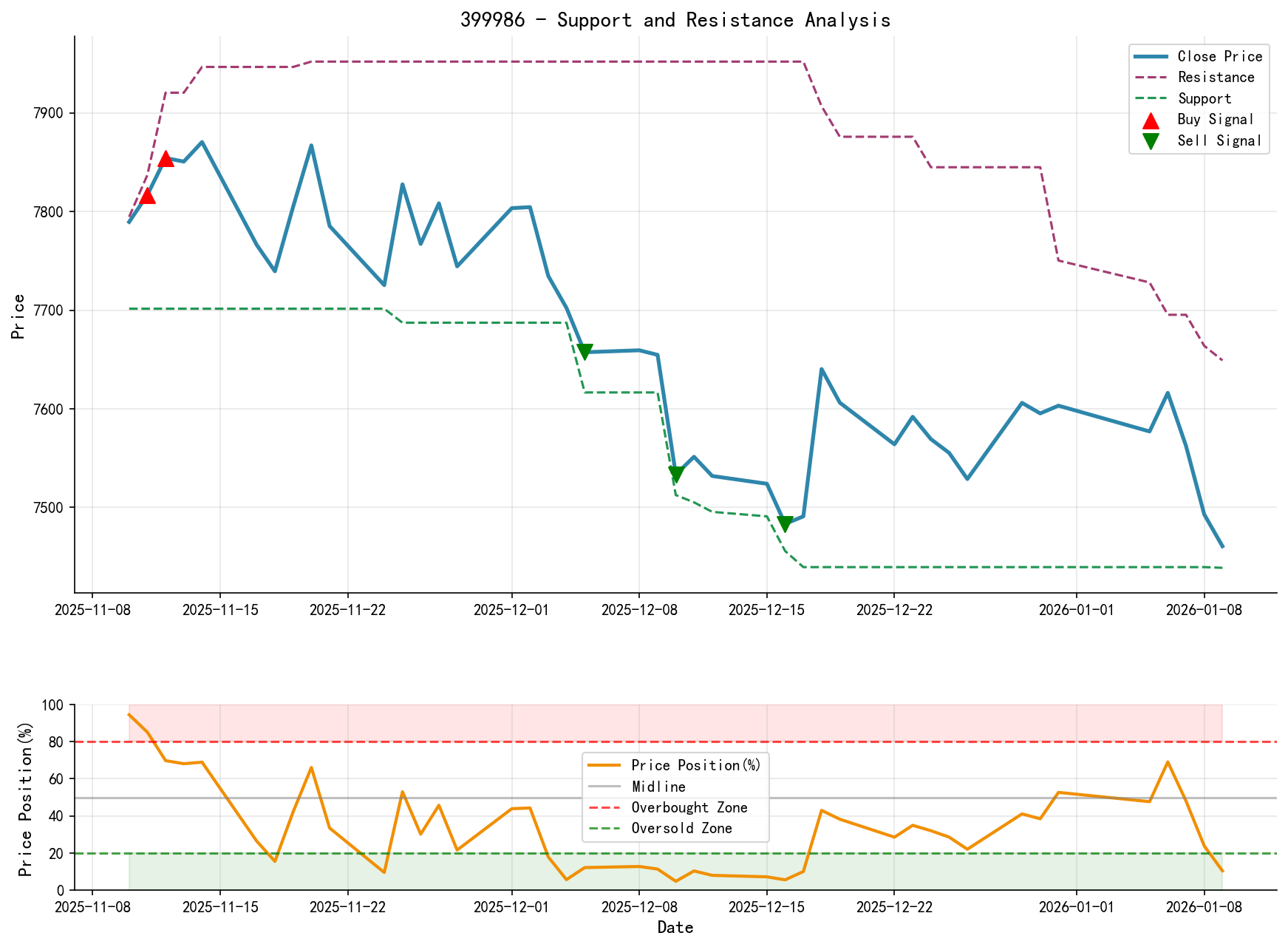Select the sell signal marker near December 15
1288x947 pixels.
[x=786, y=523]
